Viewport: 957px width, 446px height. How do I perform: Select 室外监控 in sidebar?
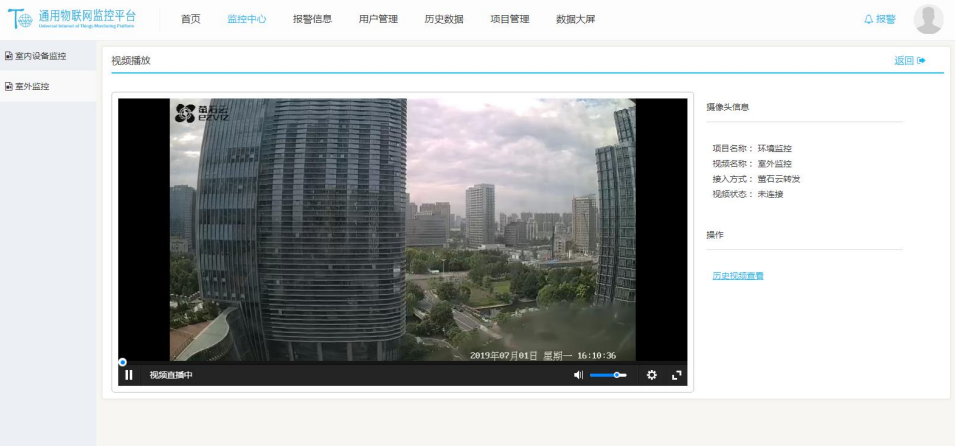33,86
